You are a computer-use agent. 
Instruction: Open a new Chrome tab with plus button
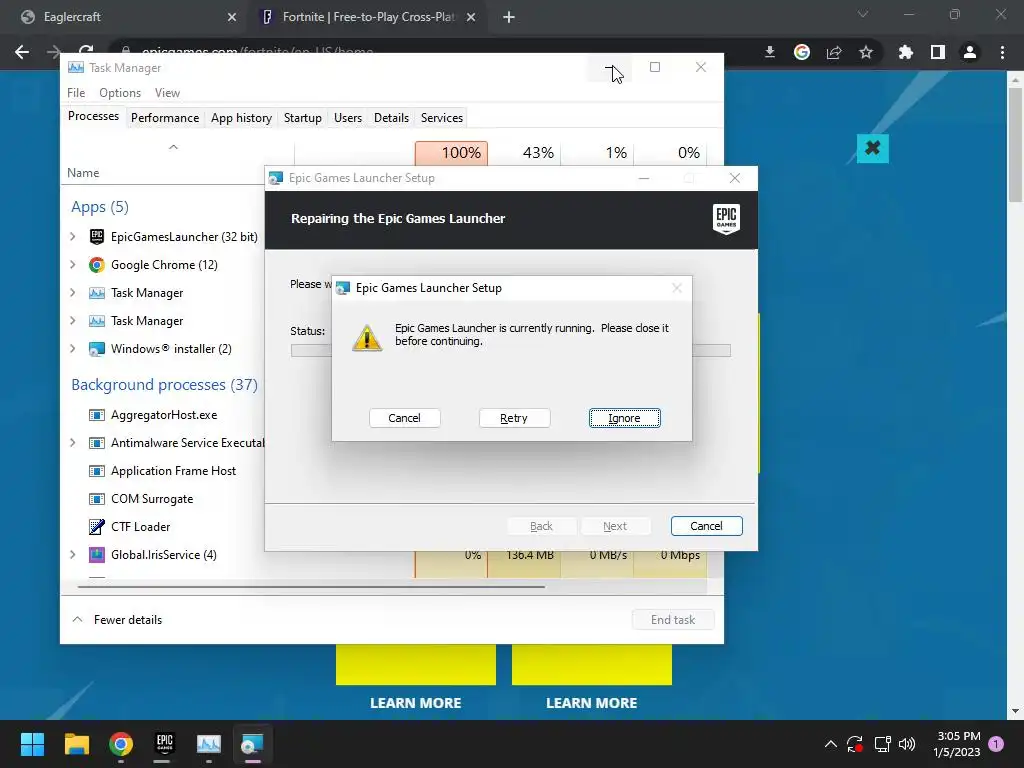click(509, 17)
